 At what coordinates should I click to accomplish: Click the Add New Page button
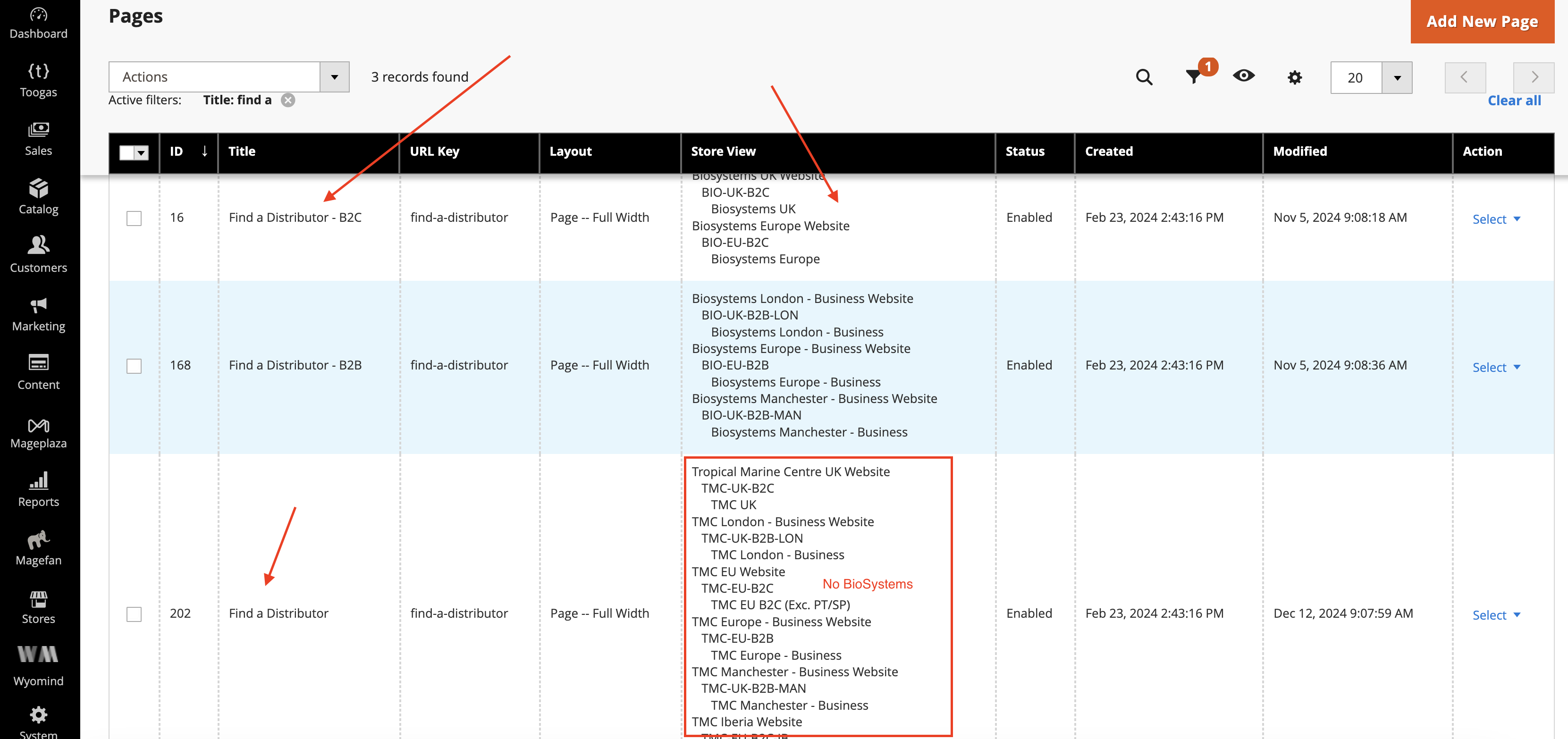tap(1482, 22)
